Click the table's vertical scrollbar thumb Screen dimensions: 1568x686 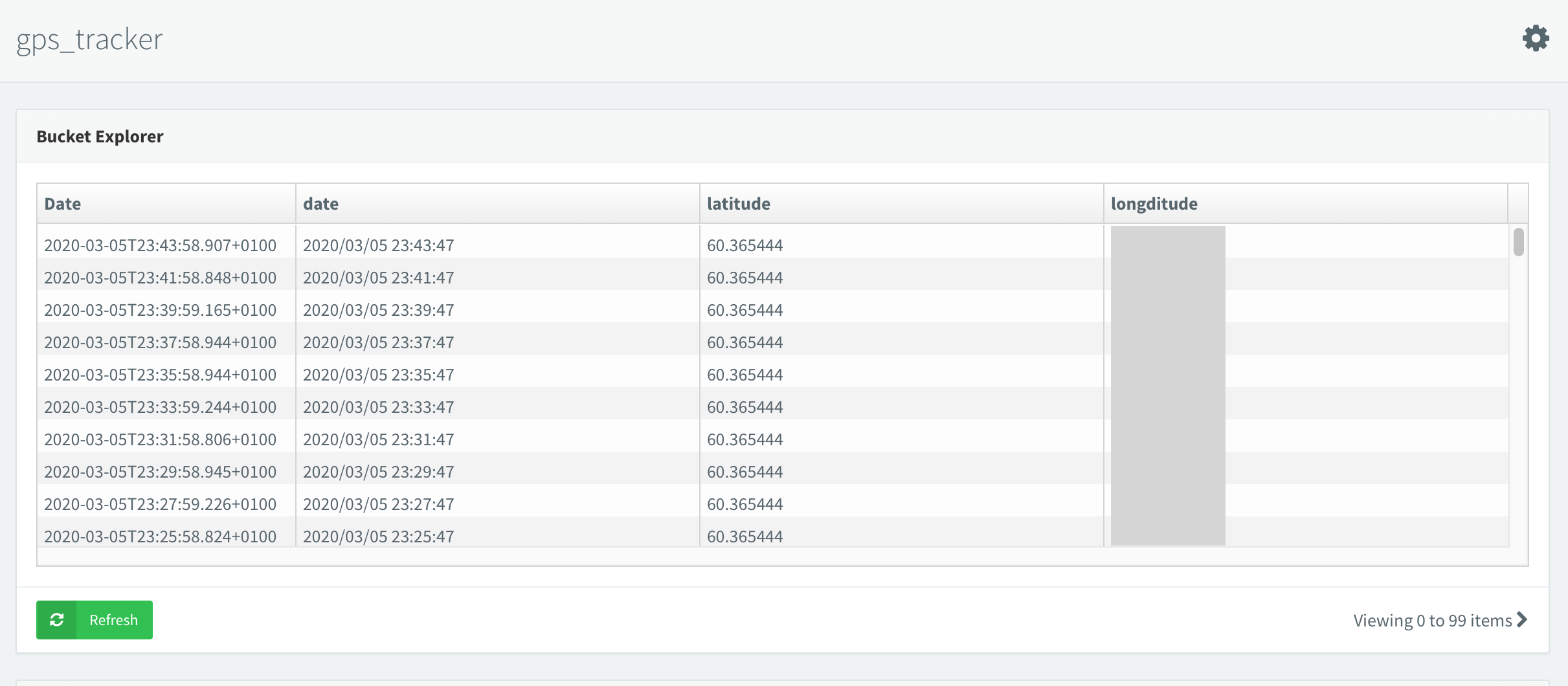point(1518,242)
